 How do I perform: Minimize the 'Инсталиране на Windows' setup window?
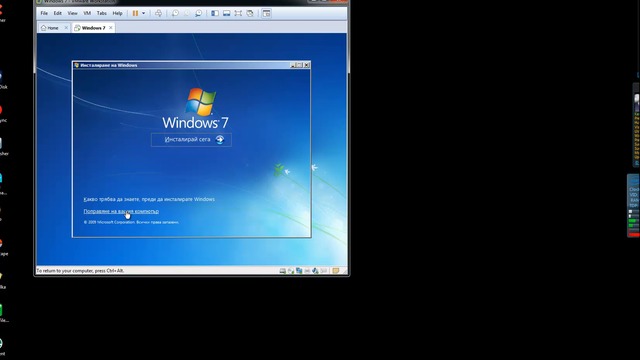coord(293,65)
